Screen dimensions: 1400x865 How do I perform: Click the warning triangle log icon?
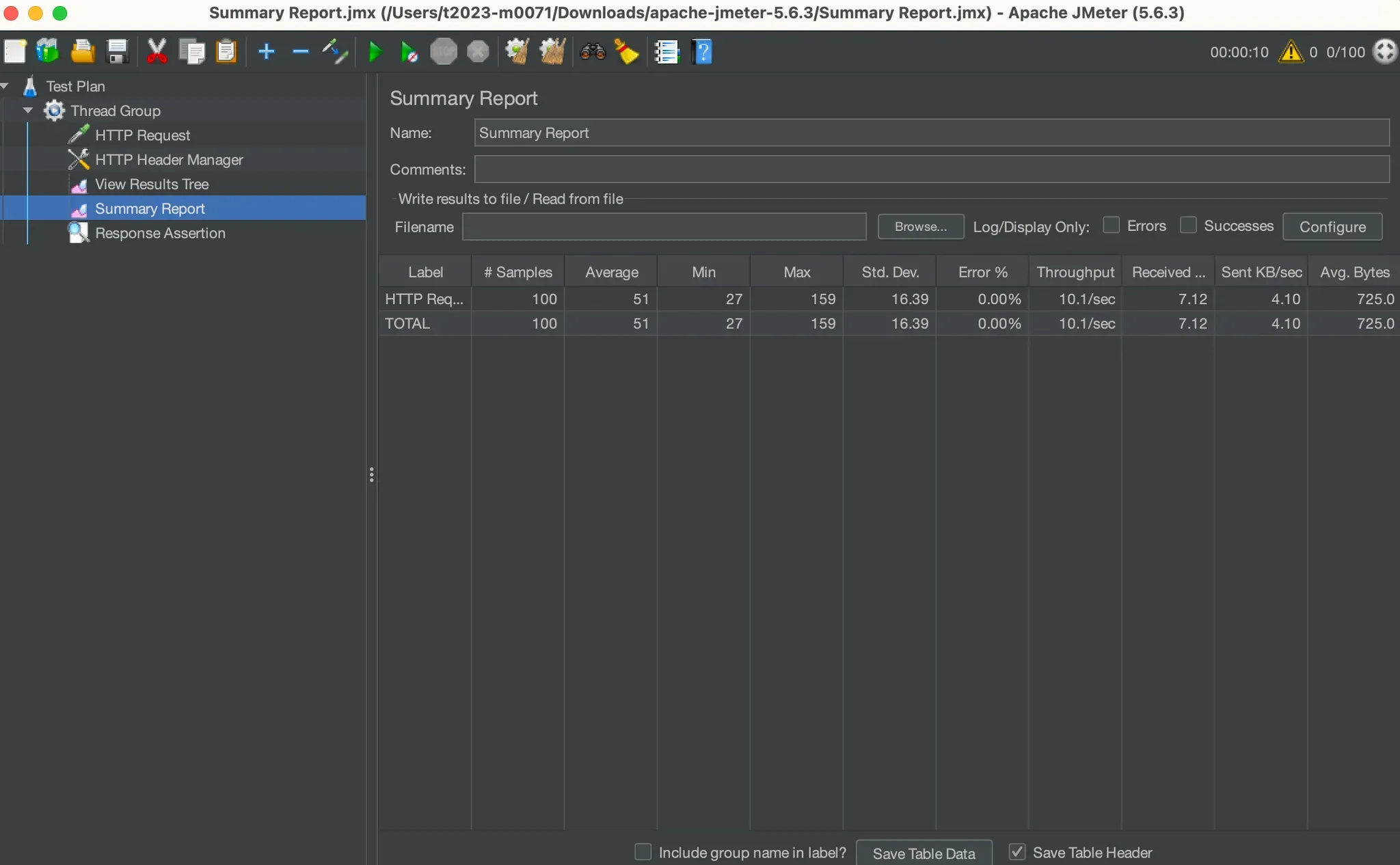pos(1291,52)
